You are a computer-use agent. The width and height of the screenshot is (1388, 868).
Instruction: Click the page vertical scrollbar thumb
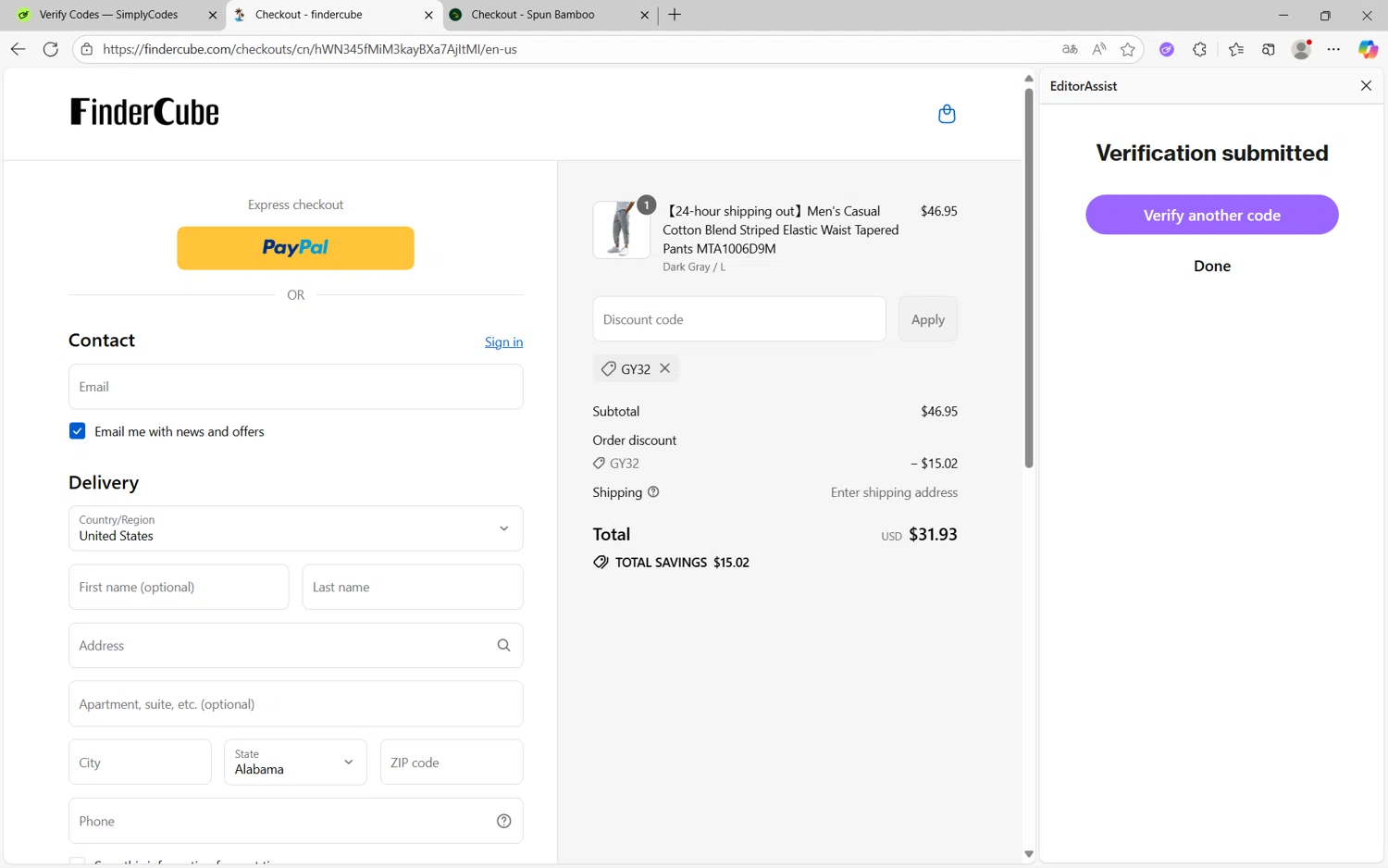tap(1028, 278)
